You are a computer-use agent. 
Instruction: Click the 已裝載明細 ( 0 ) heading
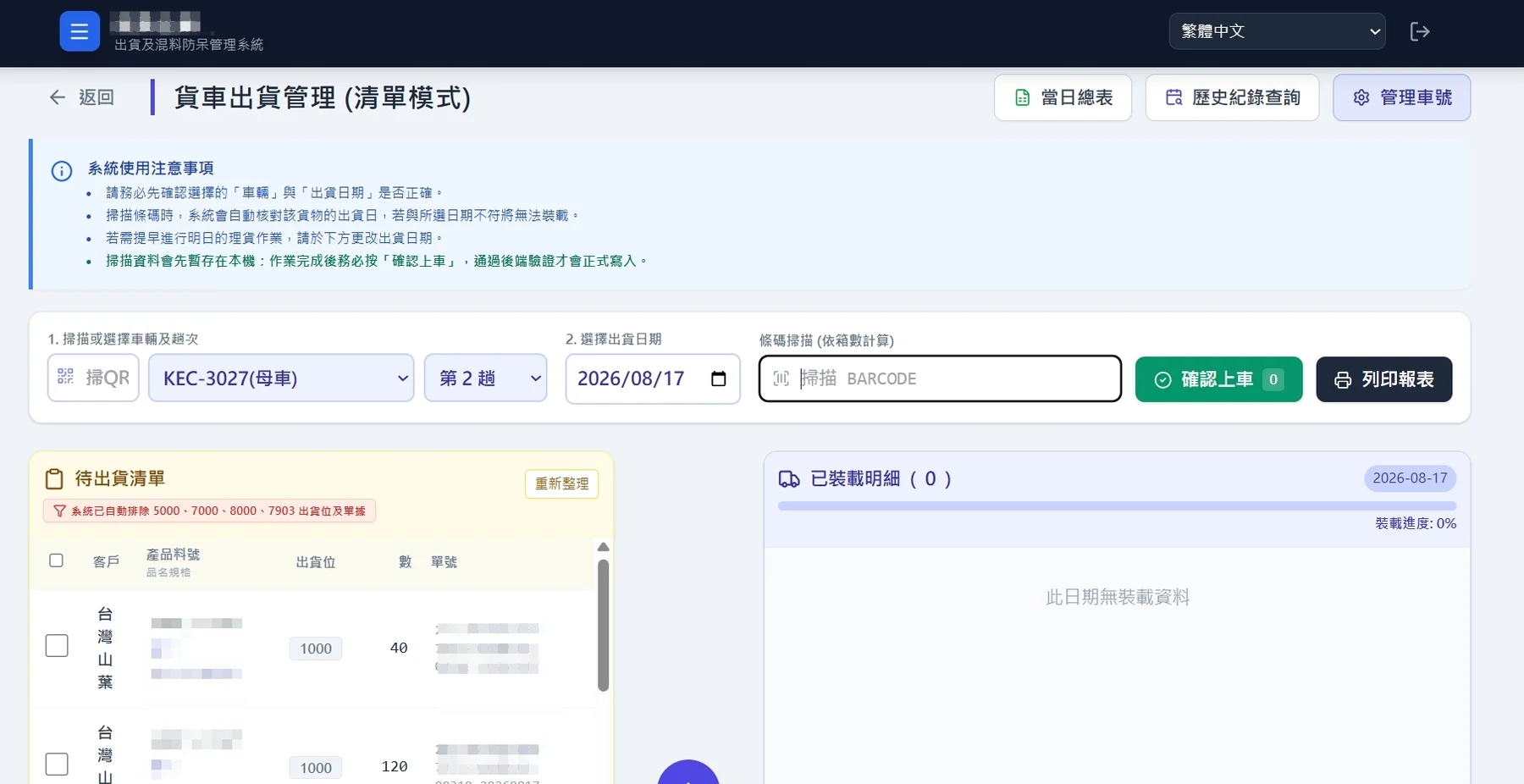(x=881, y=479)
